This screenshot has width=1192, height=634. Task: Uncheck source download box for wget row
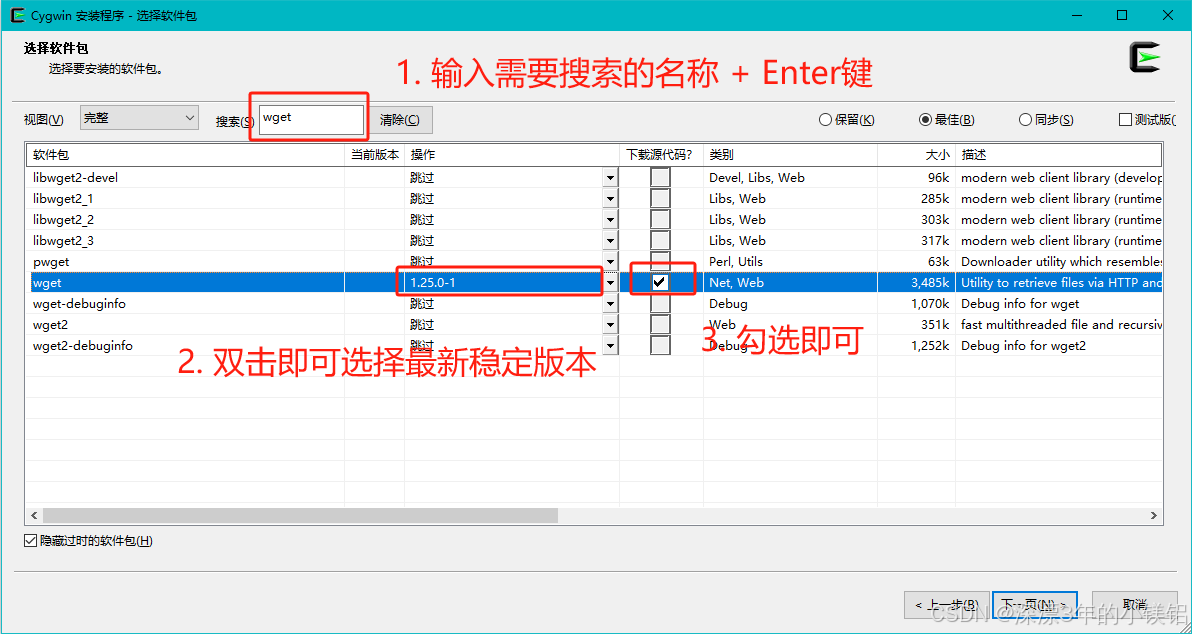(x=660, y=282)
